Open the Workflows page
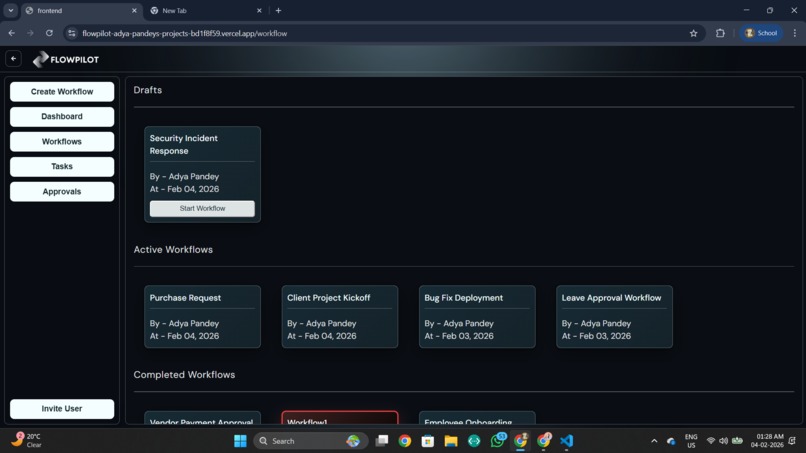Viewport: 806px width, 453px height. (x=62, y=141)
